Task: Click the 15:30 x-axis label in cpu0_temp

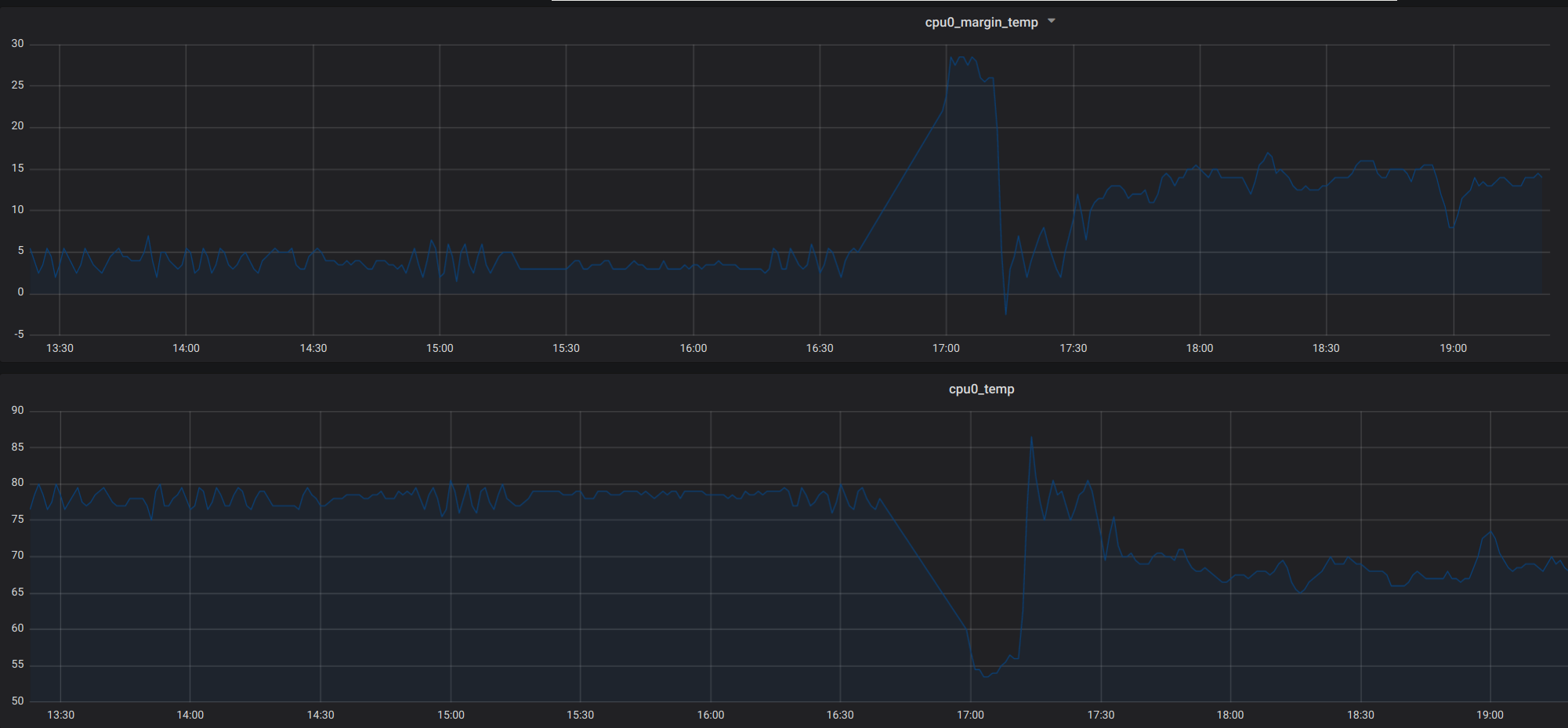Action: click(580, 715)
